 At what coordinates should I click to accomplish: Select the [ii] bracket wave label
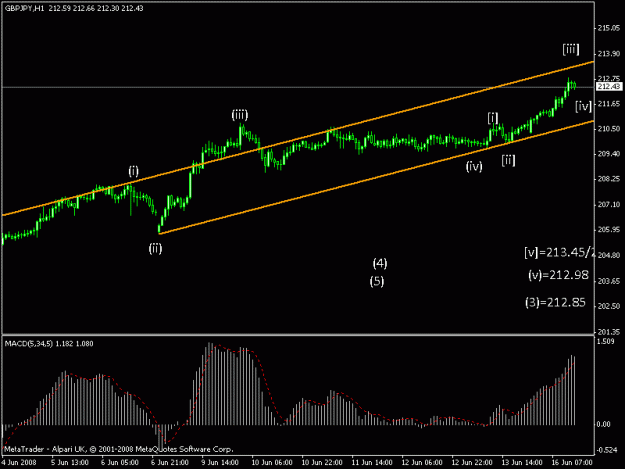point(508,161)
